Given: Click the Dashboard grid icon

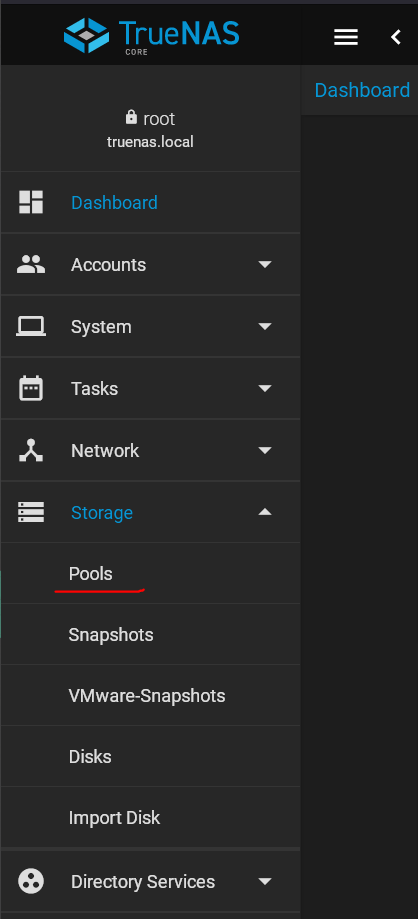Looking at the screenshot, I should (x=31, y=202).
